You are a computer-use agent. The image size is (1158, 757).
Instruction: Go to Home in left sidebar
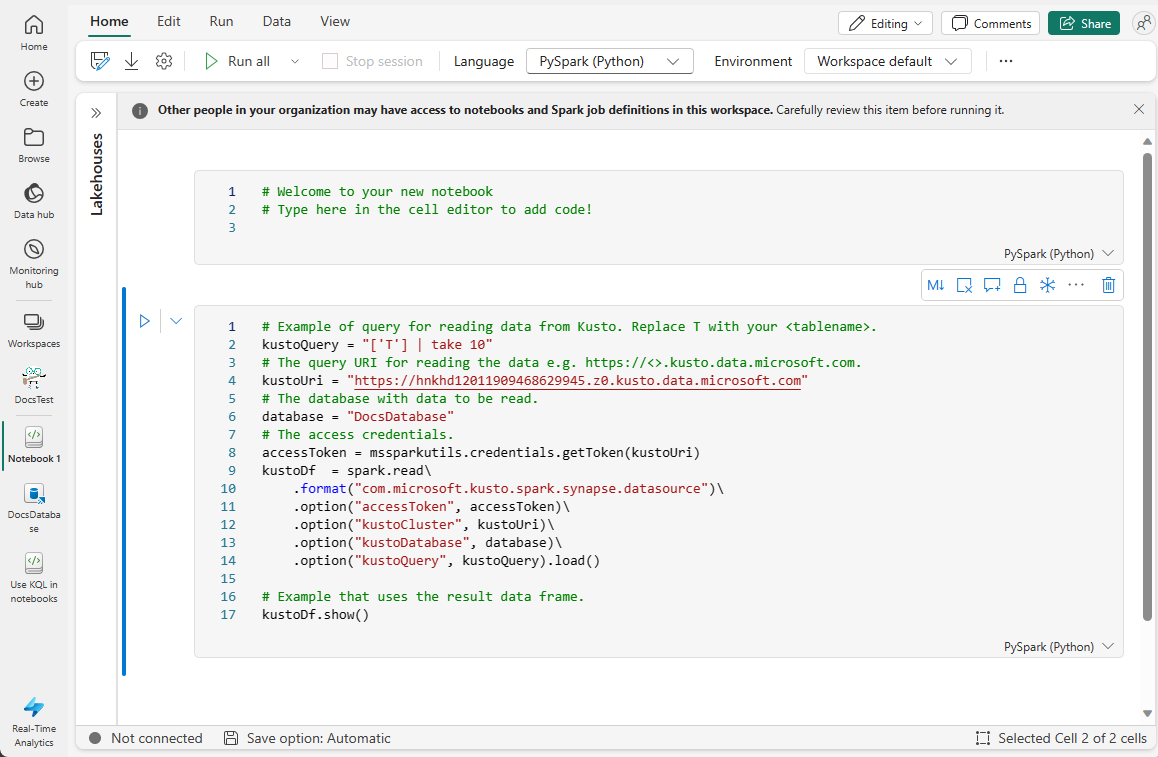coord(34,33)
